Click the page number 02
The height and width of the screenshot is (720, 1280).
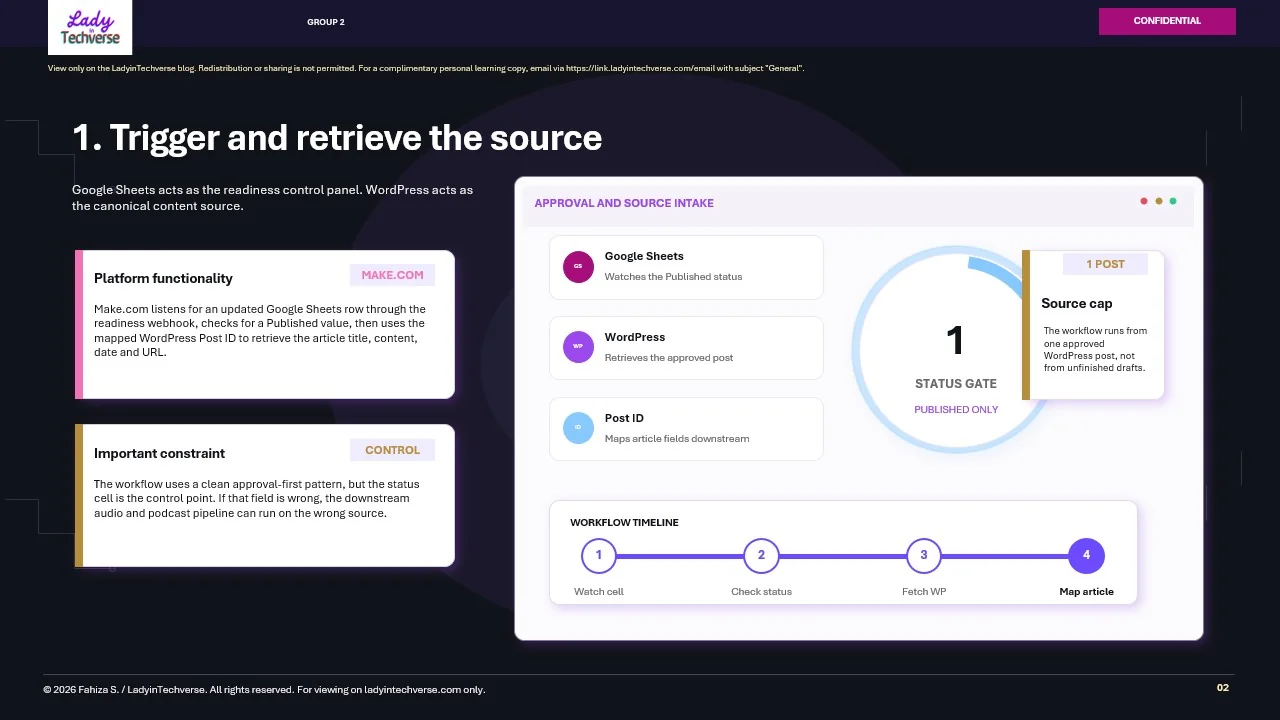(x=1223, y=688)
